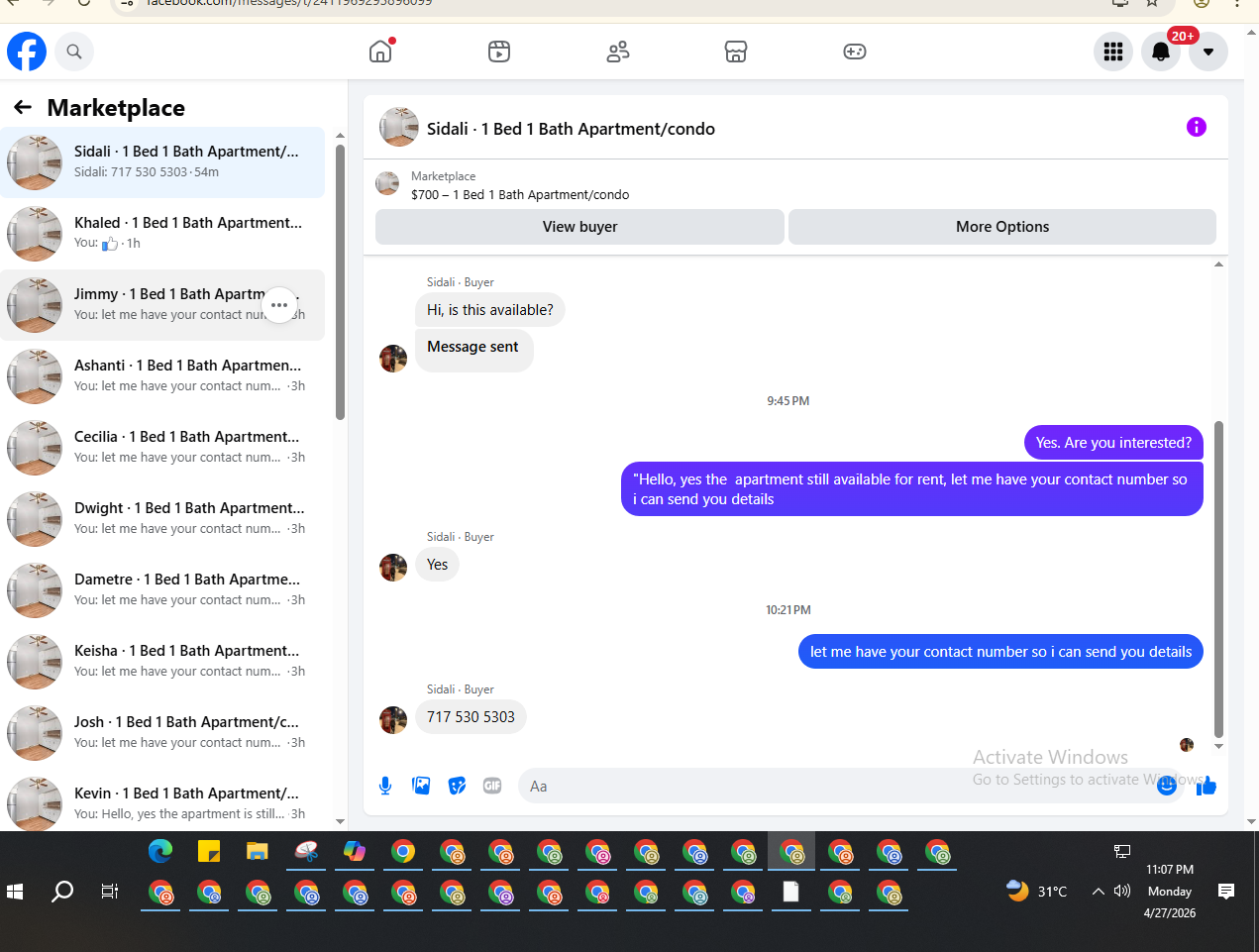Screen dimensions: 1259x952
Task: Go back using the Marketplace arrow
Action: (x=23, y=107)
